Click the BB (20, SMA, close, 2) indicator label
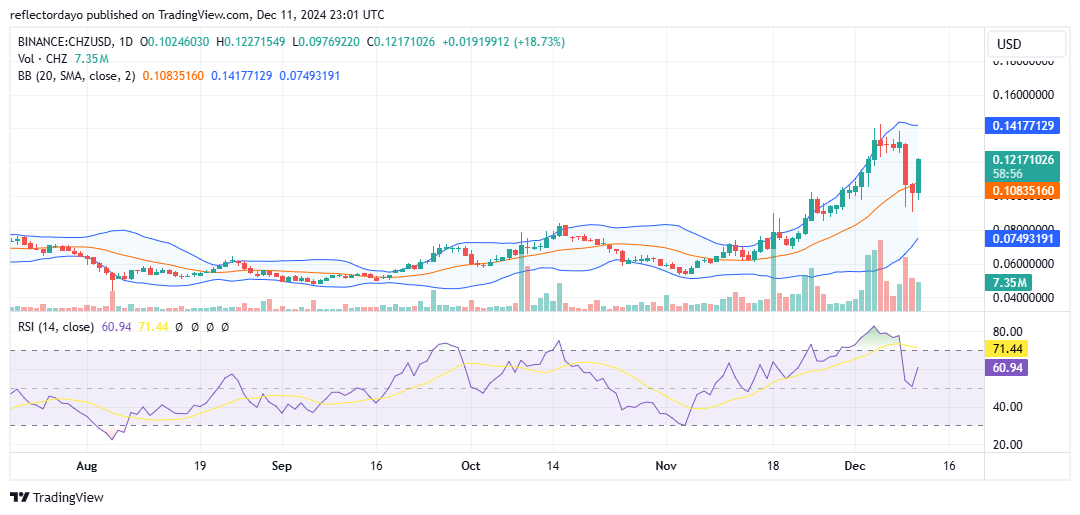 point(77,76)
